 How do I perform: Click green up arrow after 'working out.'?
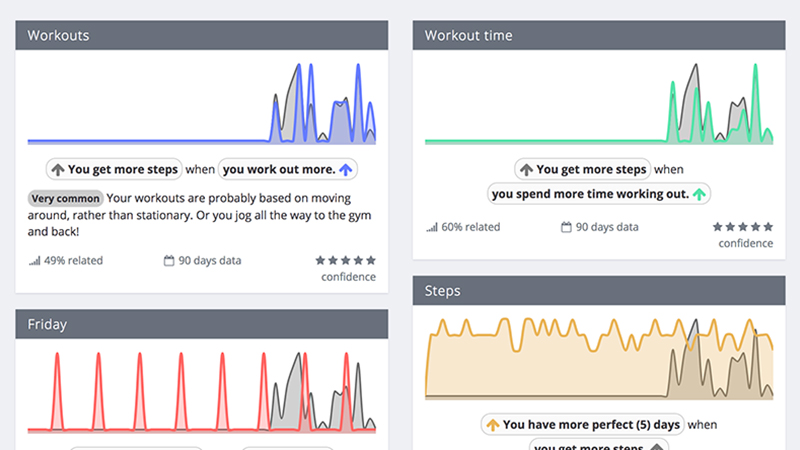[x=699, y=194]
